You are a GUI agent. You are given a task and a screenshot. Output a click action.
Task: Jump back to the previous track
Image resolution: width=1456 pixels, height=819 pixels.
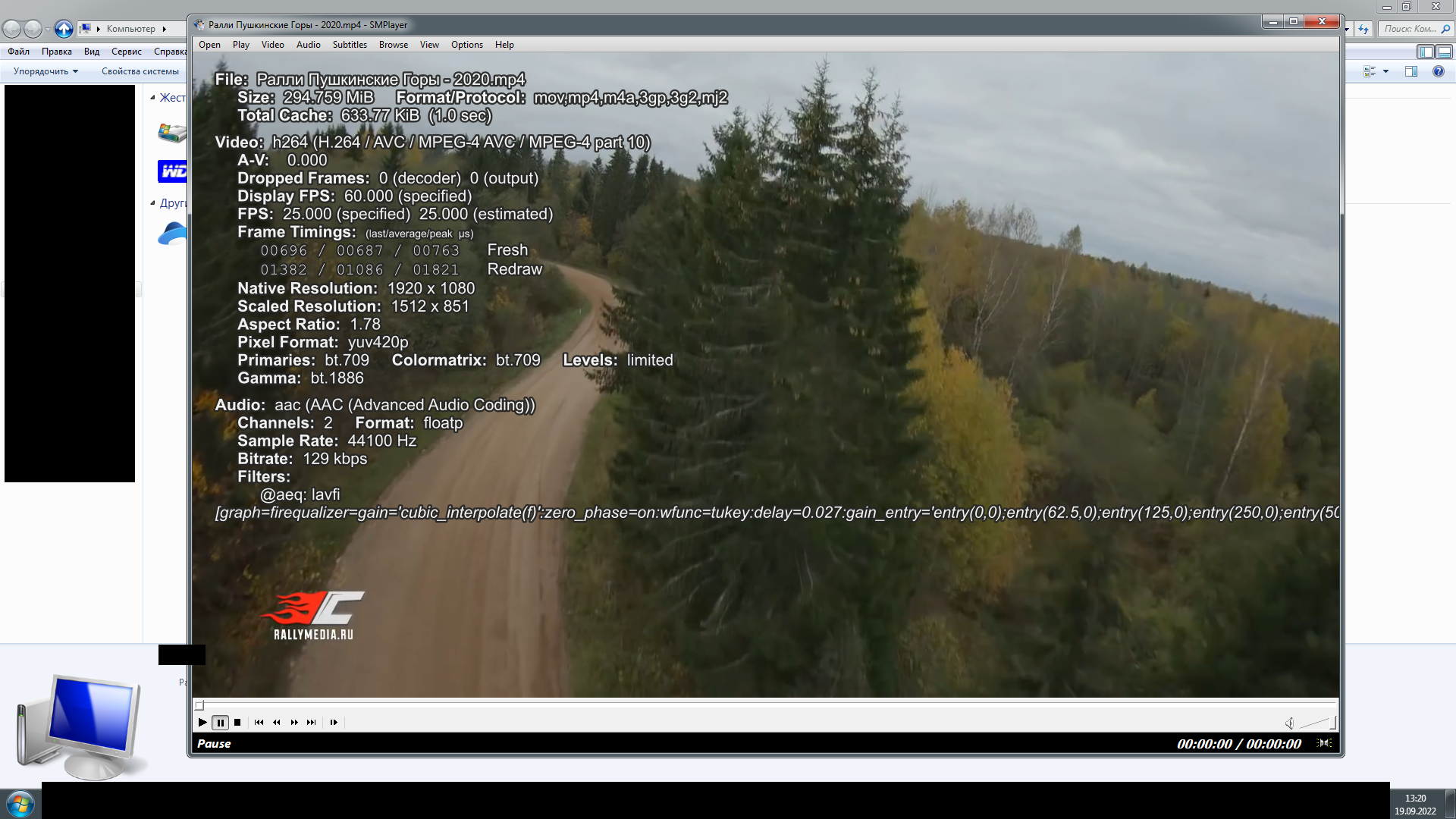click(259, 722)
